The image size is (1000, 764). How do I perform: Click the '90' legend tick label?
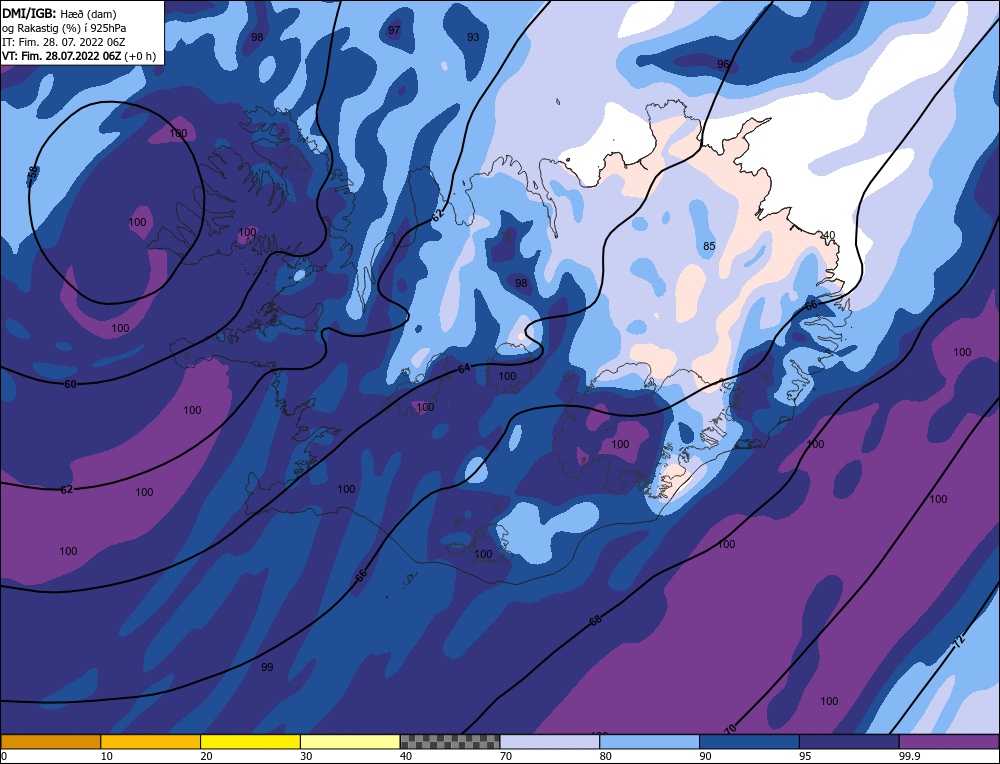(705, 756)
